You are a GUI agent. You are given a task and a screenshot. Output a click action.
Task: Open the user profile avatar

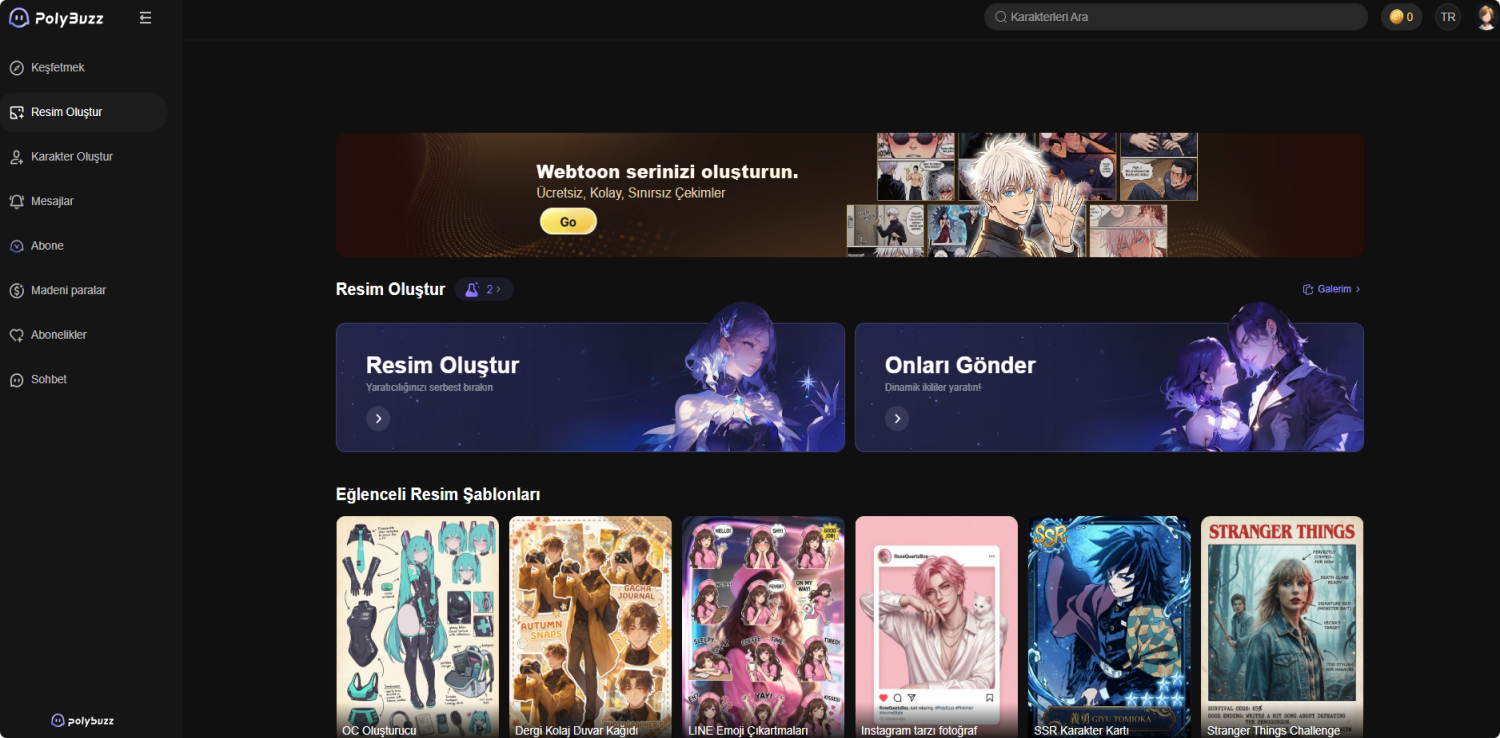[1486, 17]
